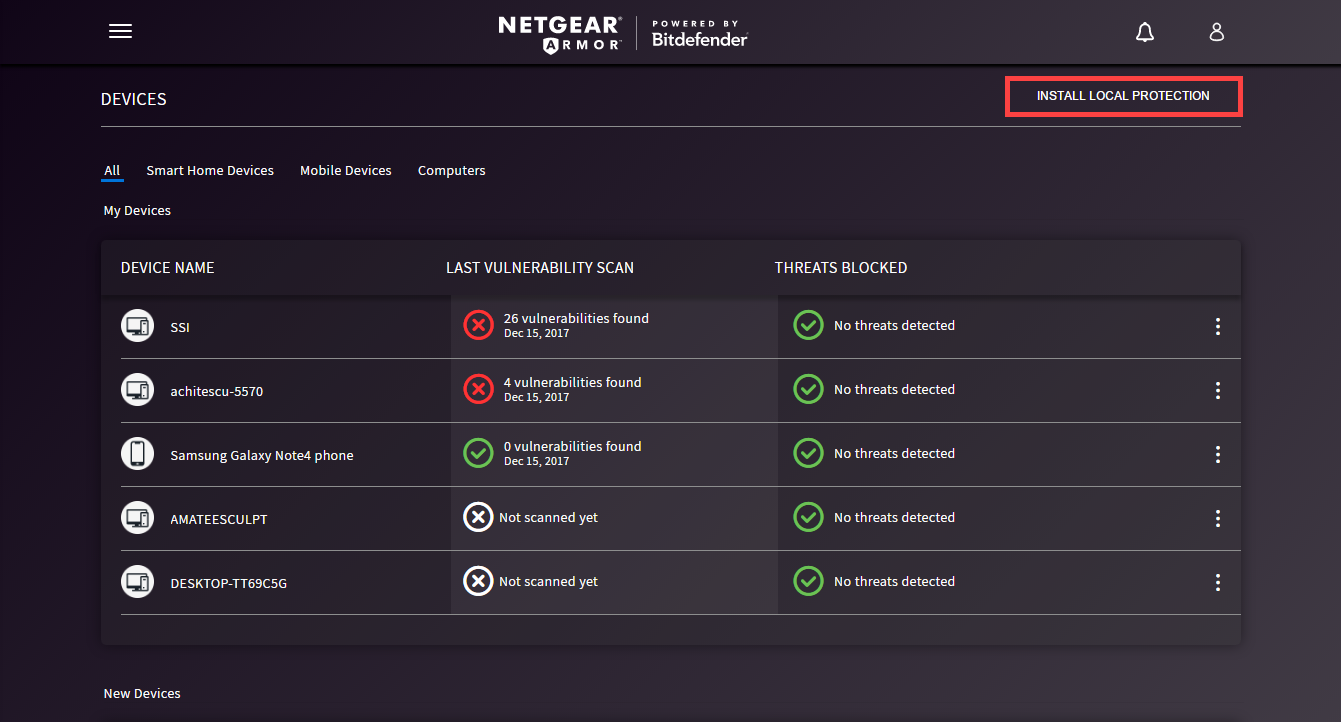The height and width of the screenshot is (722, 1341).
Task: Click the red vulnerability icon for achitescu-5570
Action: 478,389
